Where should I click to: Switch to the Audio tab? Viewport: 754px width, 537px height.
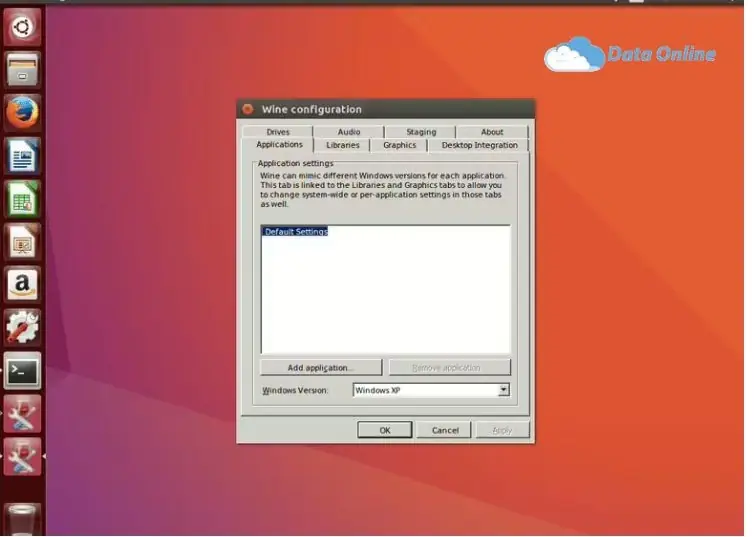tap(349, 132)
